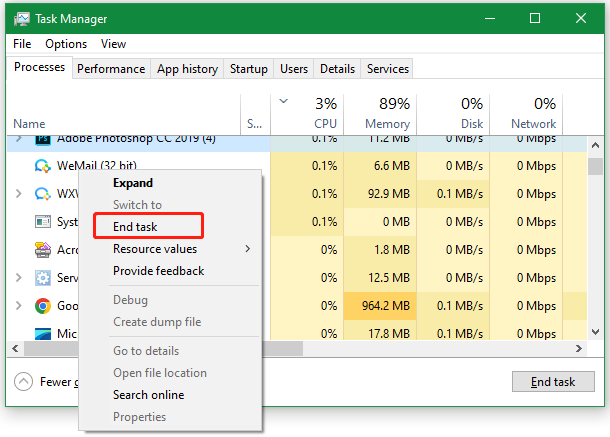
Task: Expand the Google Chrome process group
Action: coord(17,306)
